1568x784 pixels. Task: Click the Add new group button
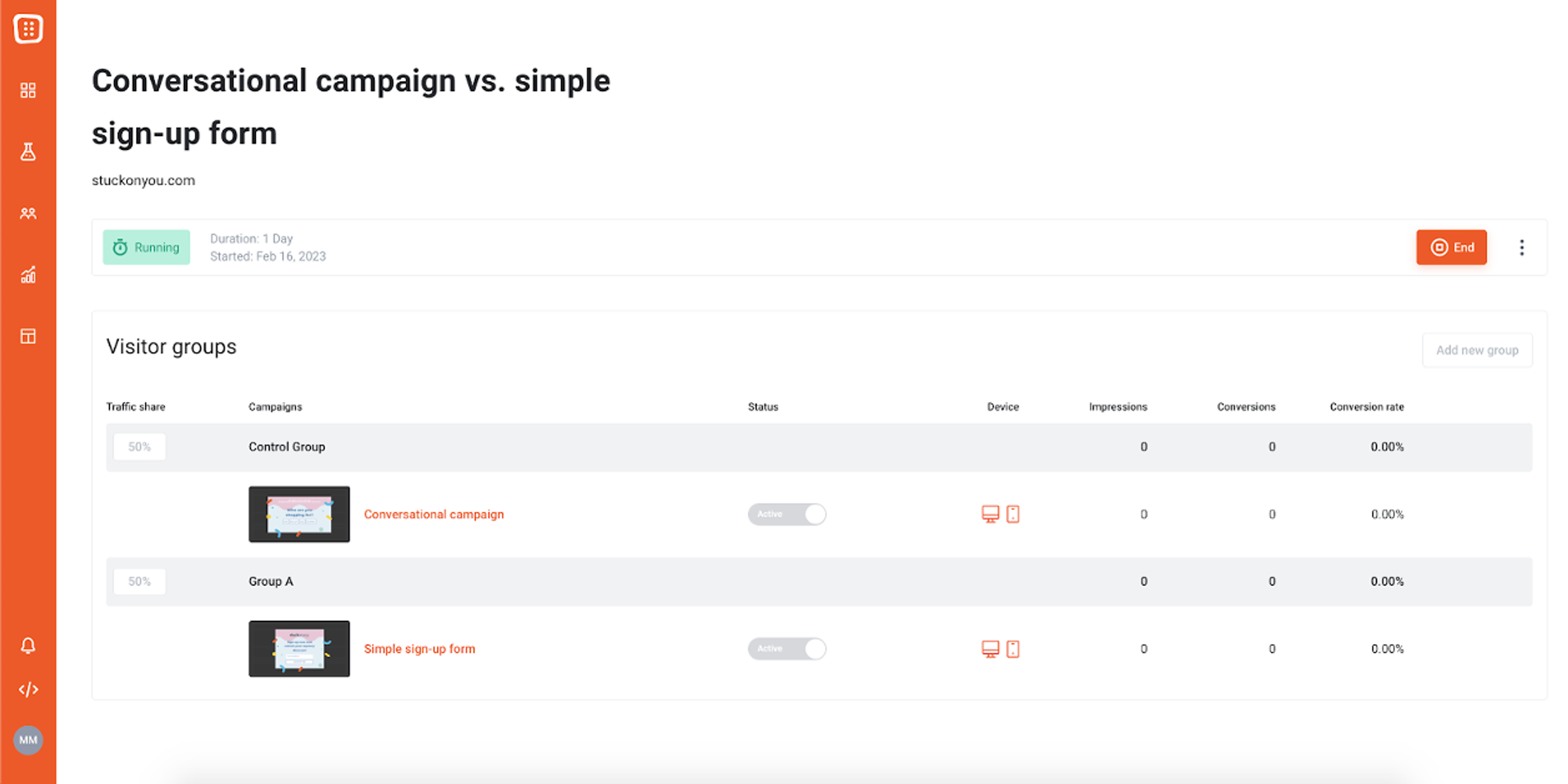(1477, 350)
